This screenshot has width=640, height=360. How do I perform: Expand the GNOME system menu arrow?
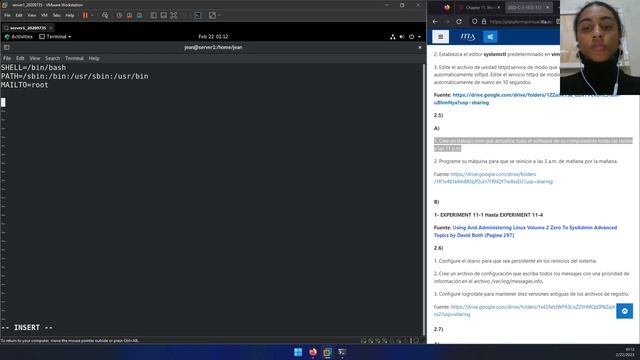(x=419, y=37)
